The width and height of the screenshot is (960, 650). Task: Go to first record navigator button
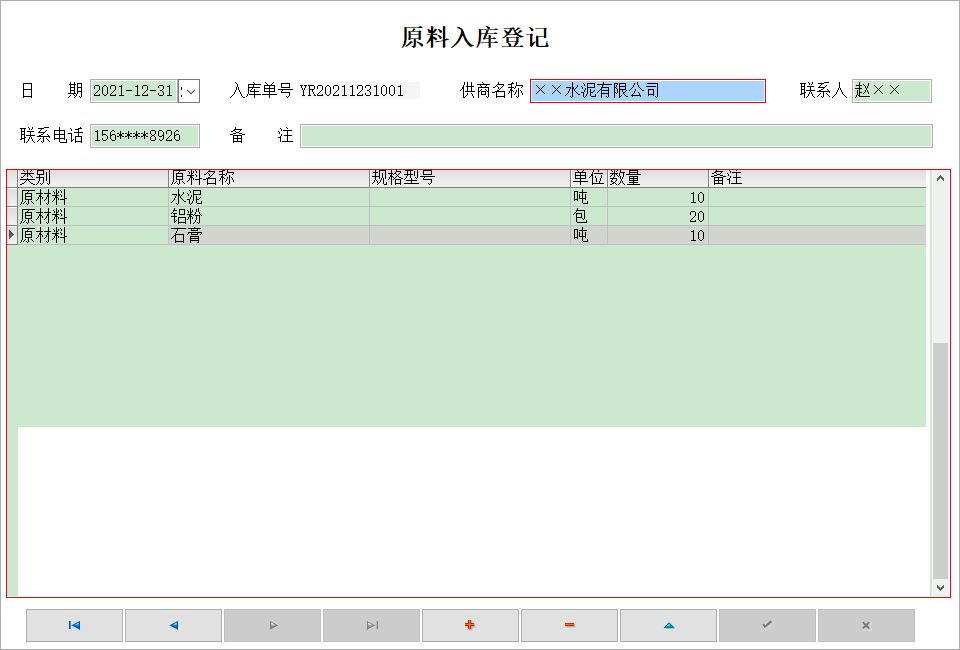[74, 625]
